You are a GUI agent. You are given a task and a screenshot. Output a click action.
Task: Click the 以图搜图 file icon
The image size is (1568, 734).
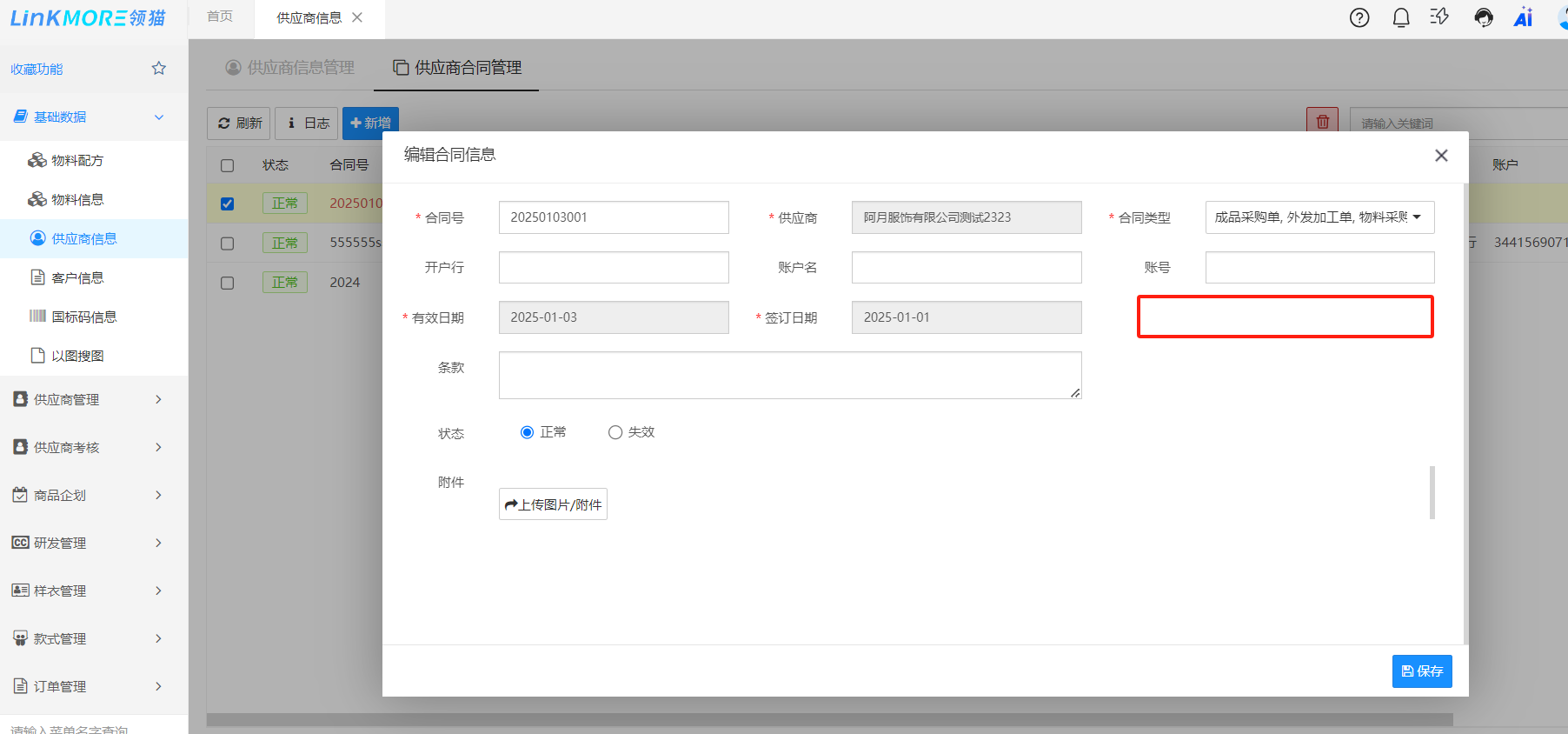pyautogui.click(x=37, y=355)
